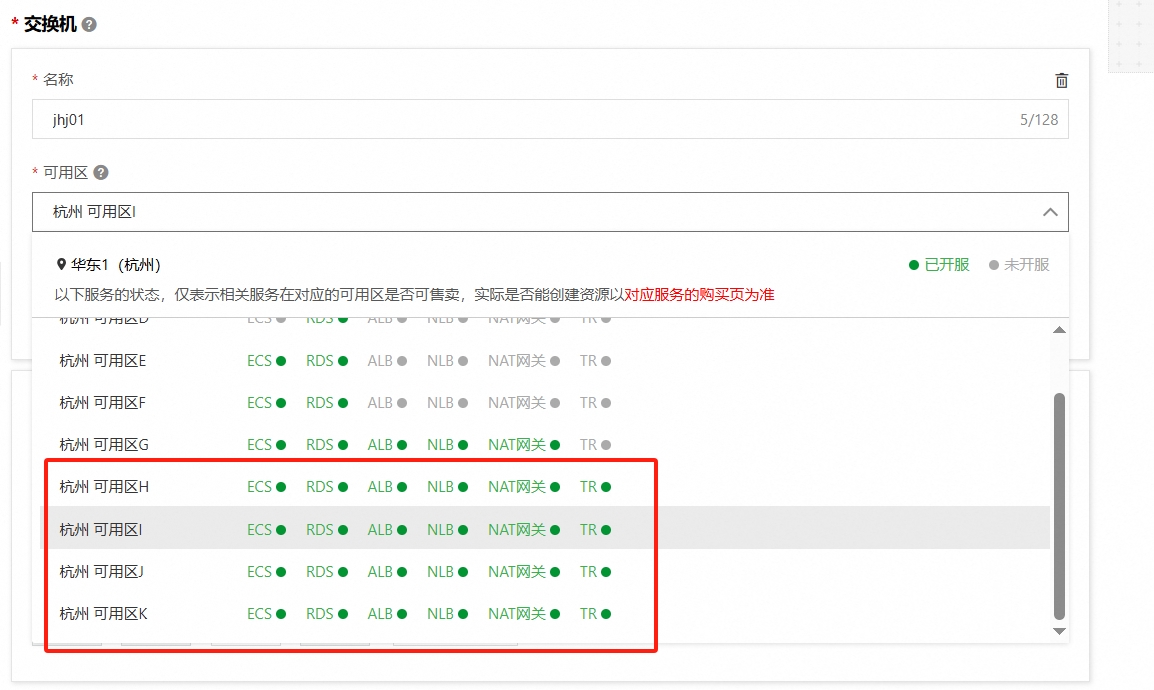Pick 杭州 可用区K zone option
The width and height of the screenshot is (1154, 690).
[104, 614]
